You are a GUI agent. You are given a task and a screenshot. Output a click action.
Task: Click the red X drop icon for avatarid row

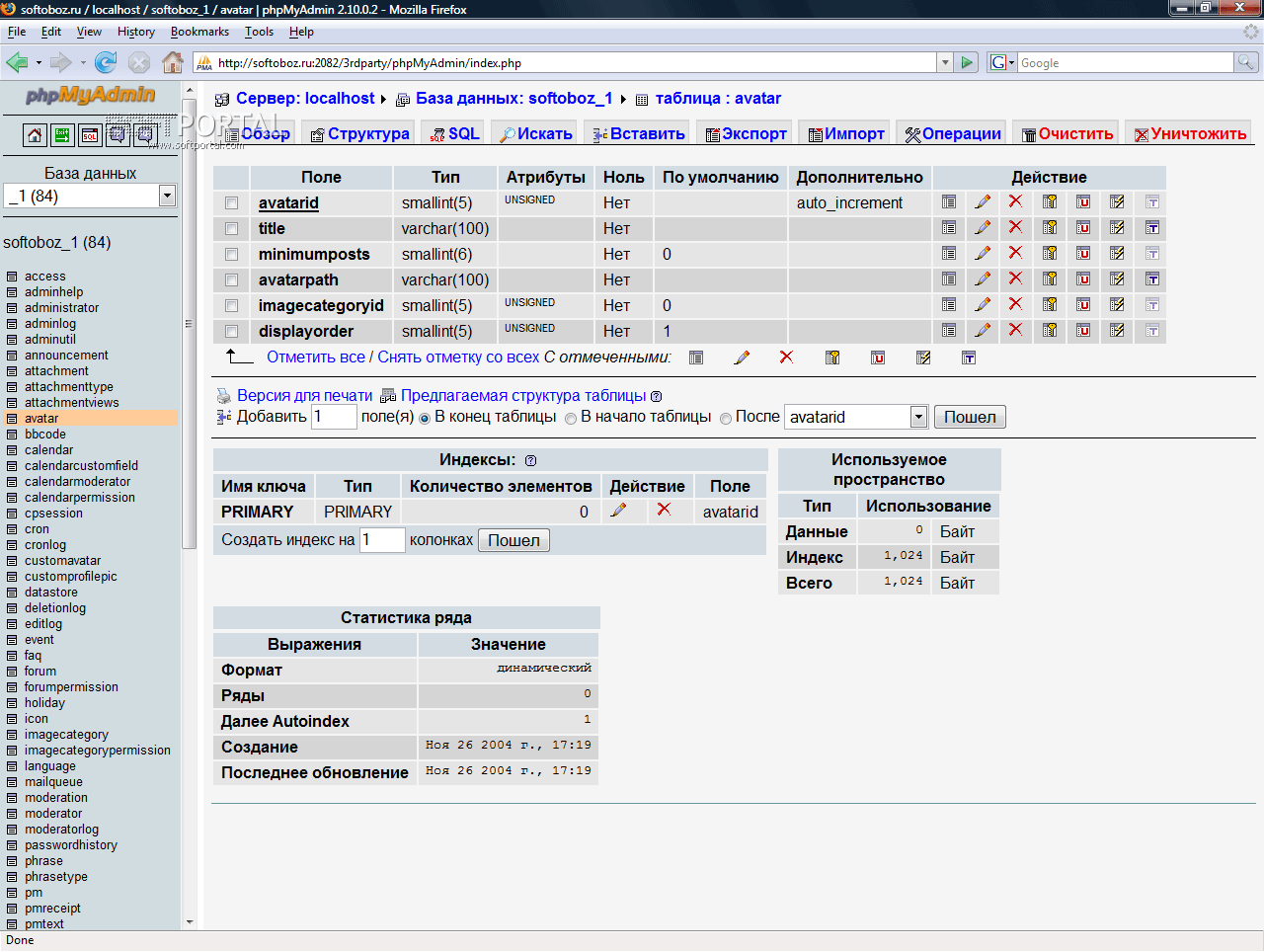click(1015, 201)
